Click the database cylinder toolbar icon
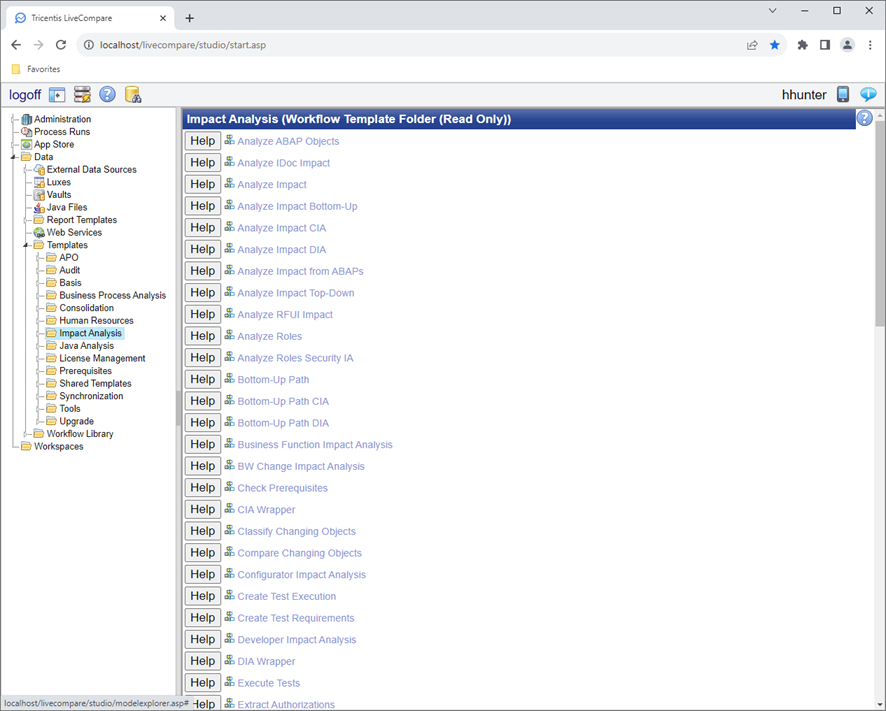The width and height of the screenshot is (886, 711). point(133,95)
